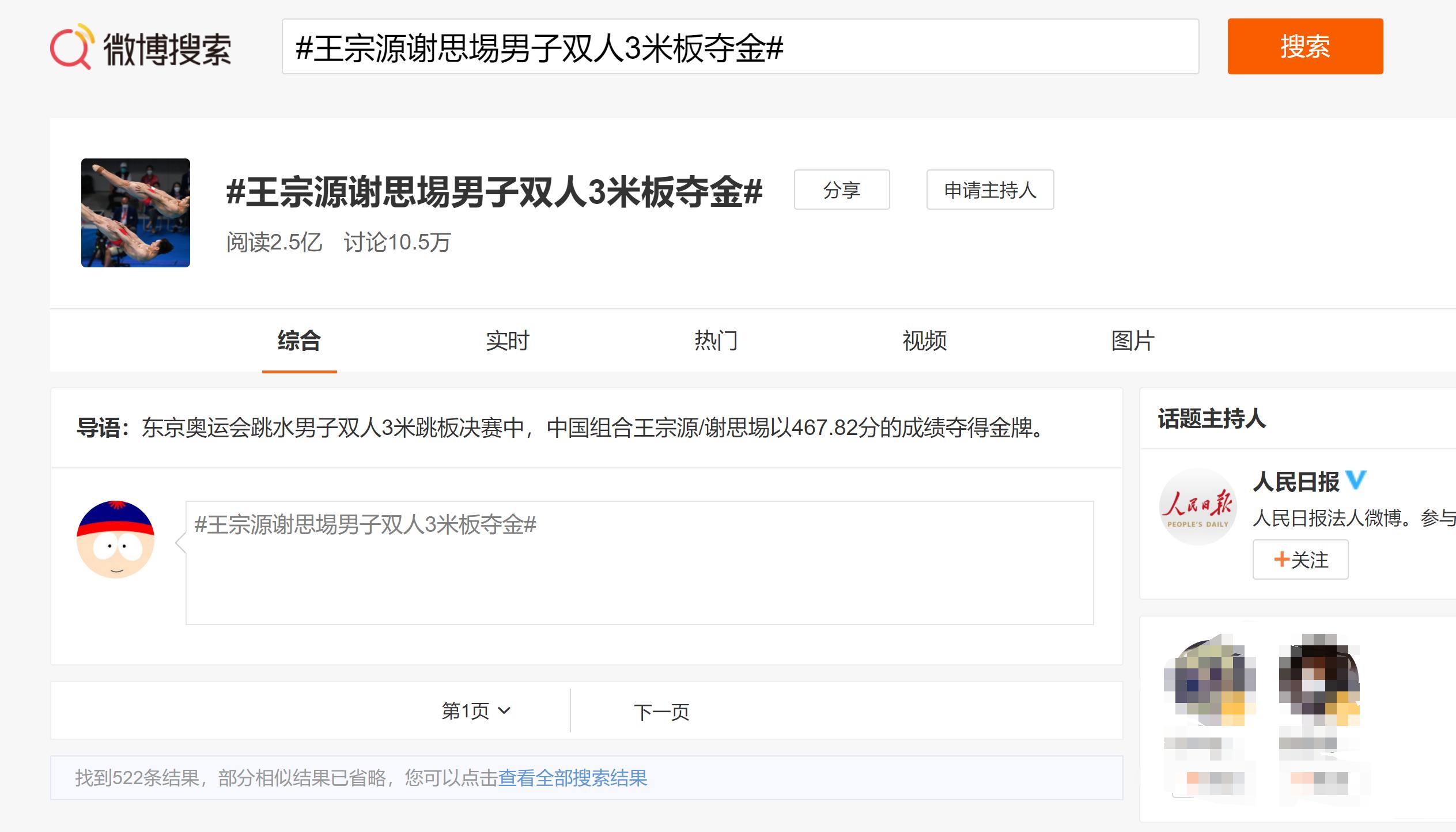Switch to the 热门 tab
The width and height of the screenshot is (1456, 832).
coord(716,341)
